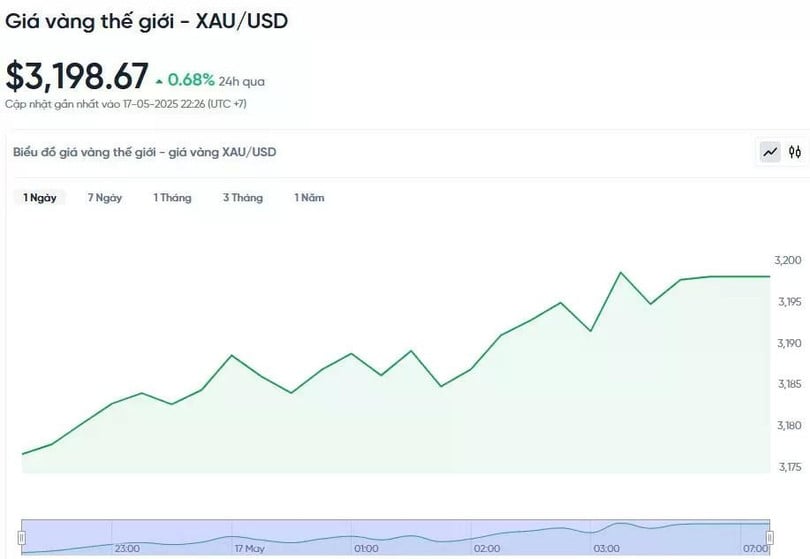Grab the left range navigator handle
810x559 pixels.
click(x=22, y=537)
